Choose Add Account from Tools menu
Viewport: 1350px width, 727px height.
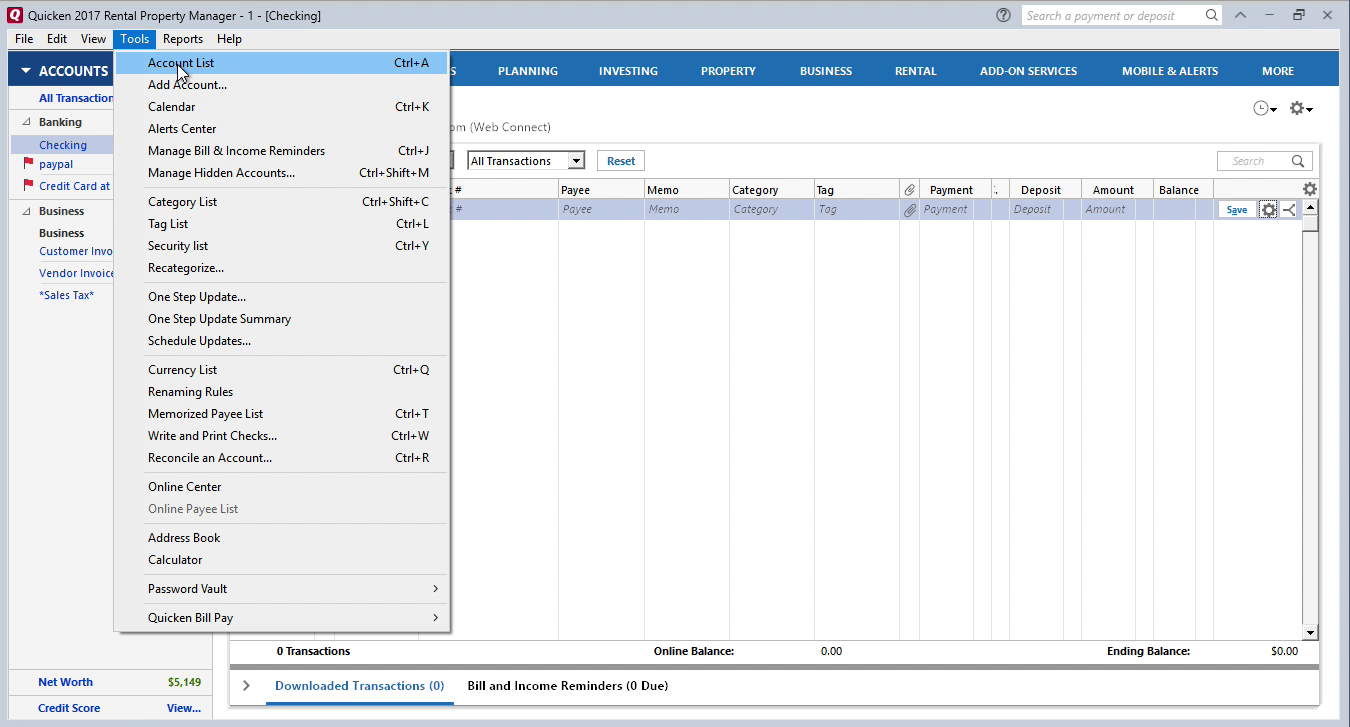pyautogui.click(x=281, y=85)
